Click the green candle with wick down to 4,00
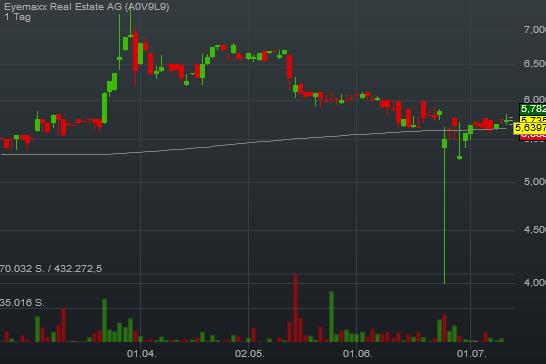This screenshot has width=546, height=364. (x=445, y=207)
